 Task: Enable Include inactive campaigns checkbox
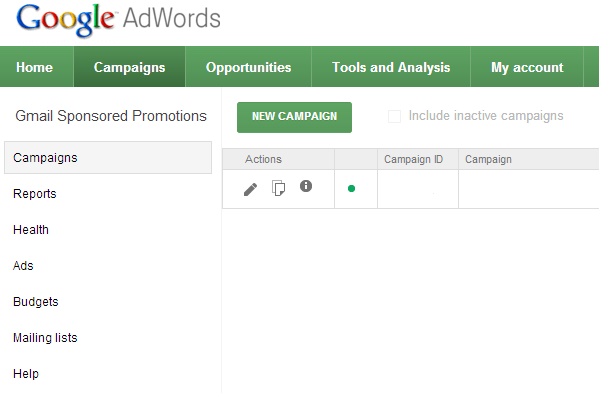click(x=394, y=116)
